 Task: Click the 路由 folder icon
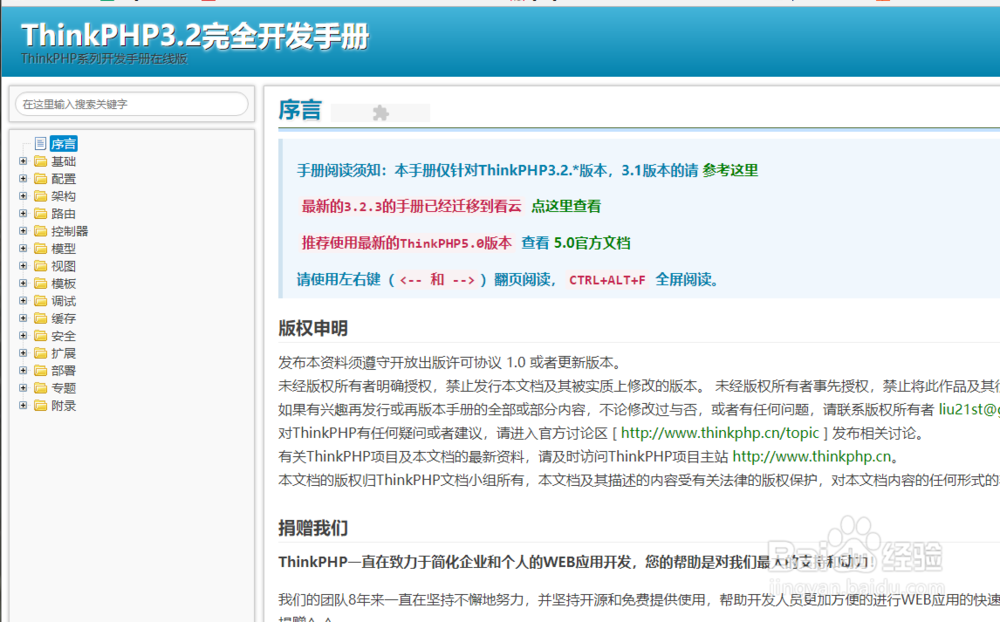click(x=41, y=213)
